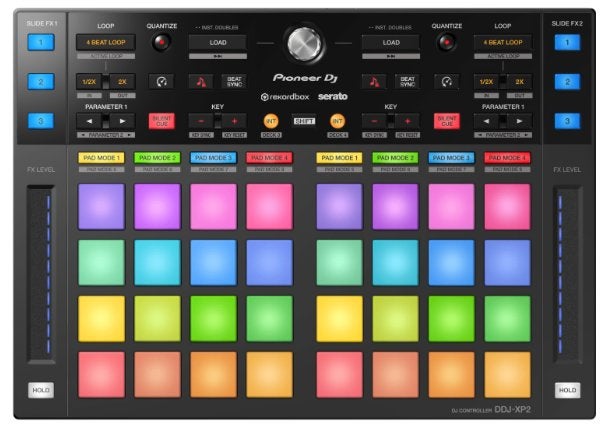Trigger Slide FX2 button 1
Image resolution: width=608 pixels, height=434 pixels.
(567, 42)
